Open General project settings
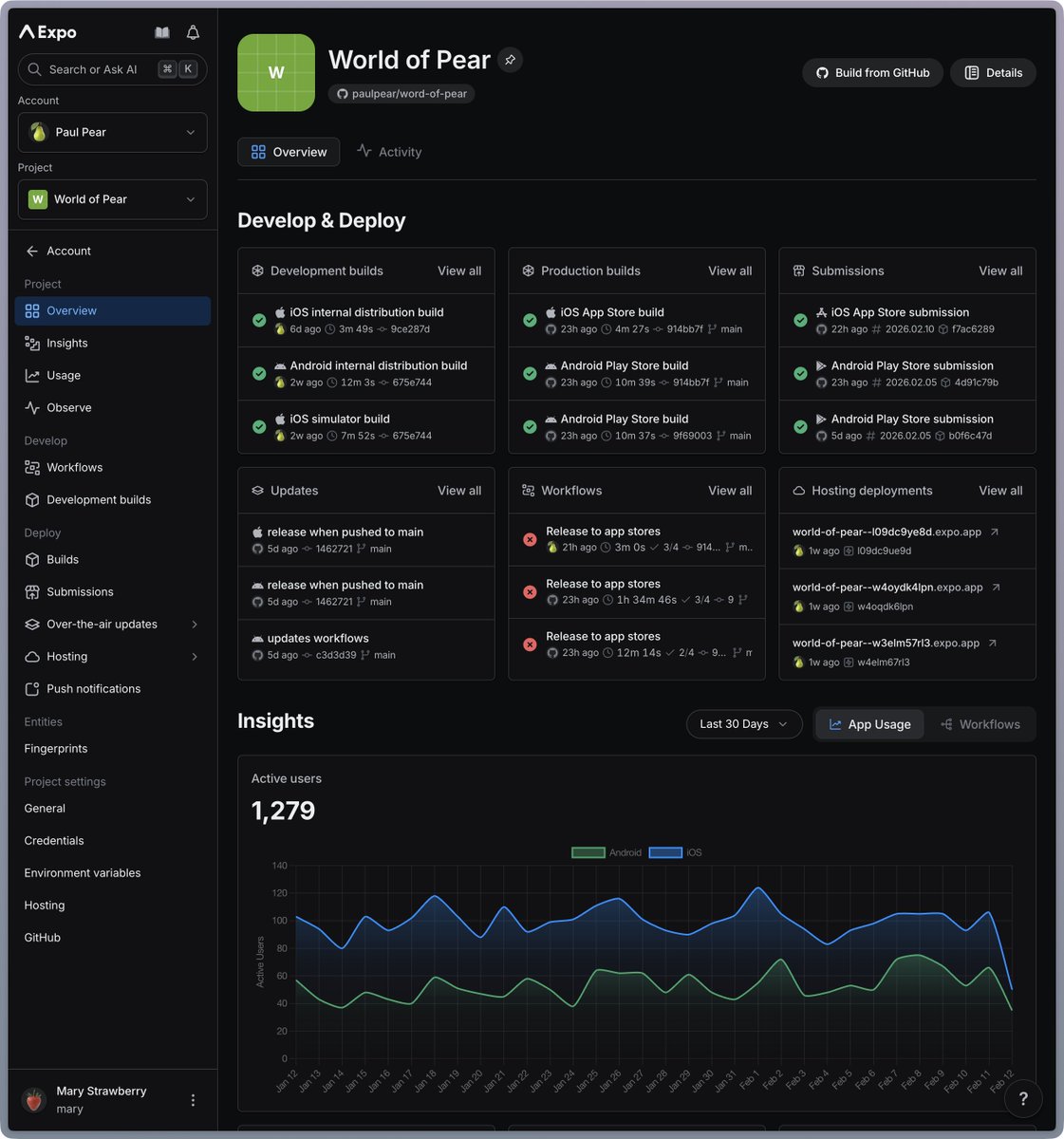The image size is (1064, 1139). [x=45, y=809]
